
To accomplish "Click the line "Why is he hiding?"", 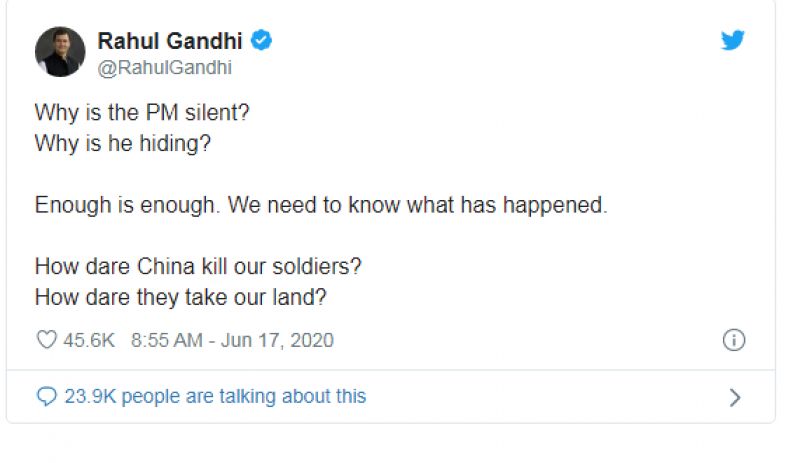I will click(123, 142).
